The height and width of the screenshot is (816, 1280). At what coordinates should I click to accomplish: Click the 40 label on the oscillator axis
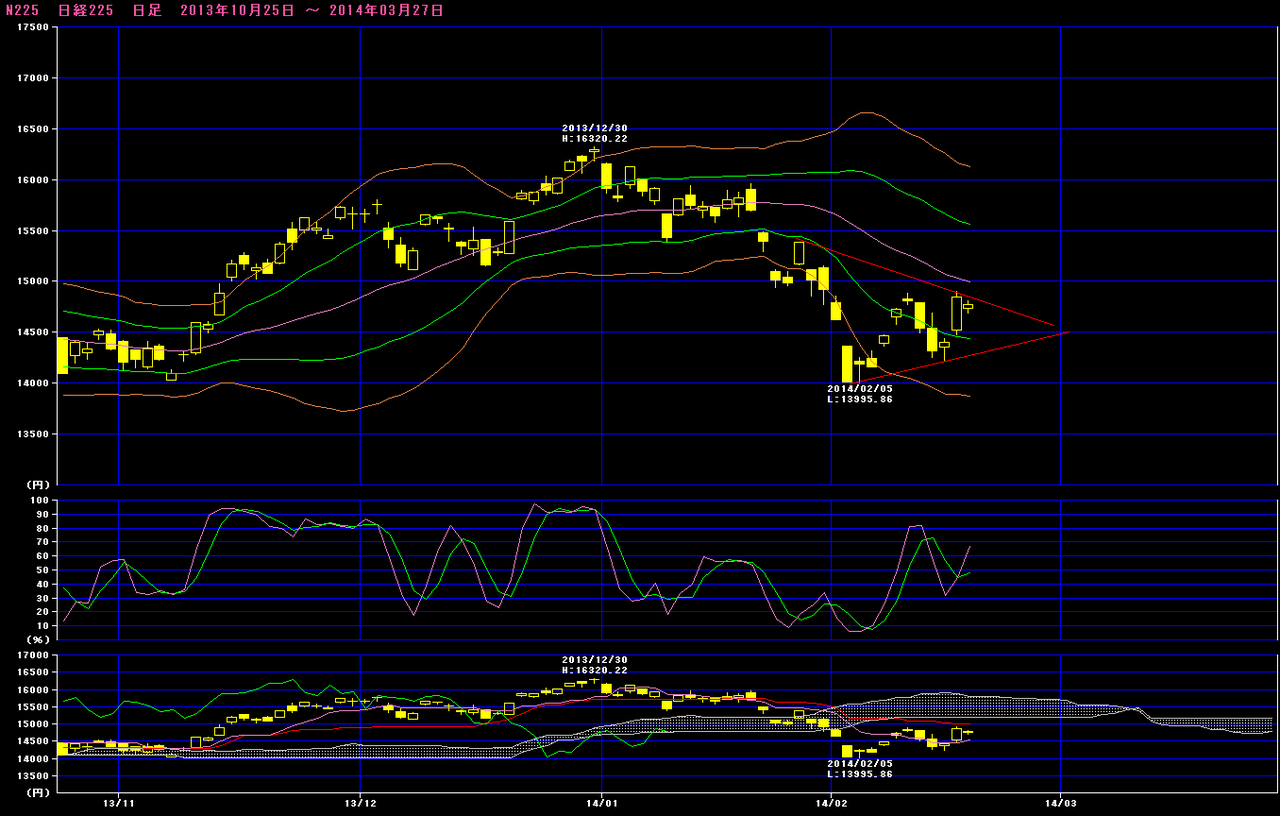(x=42, y=584)
